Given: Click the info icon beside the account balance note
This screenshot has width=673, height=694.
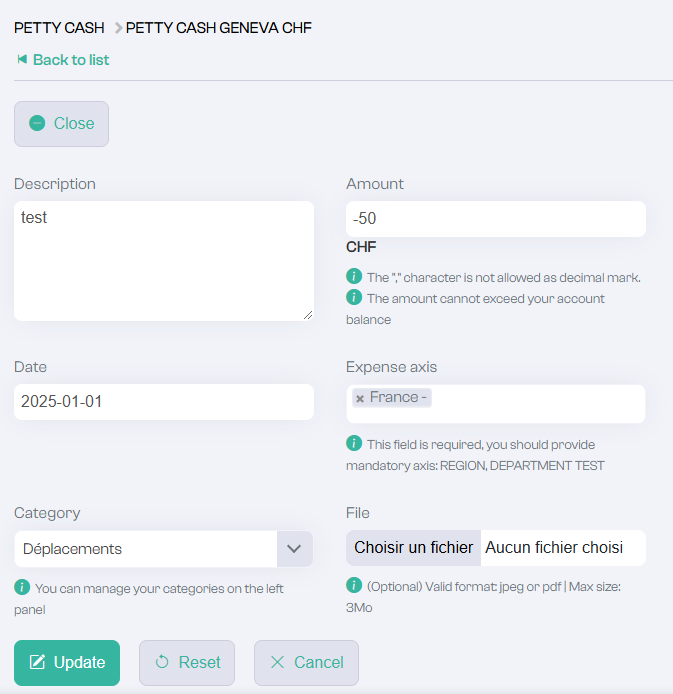Looking at the screenshot, I should click(354, 297).
